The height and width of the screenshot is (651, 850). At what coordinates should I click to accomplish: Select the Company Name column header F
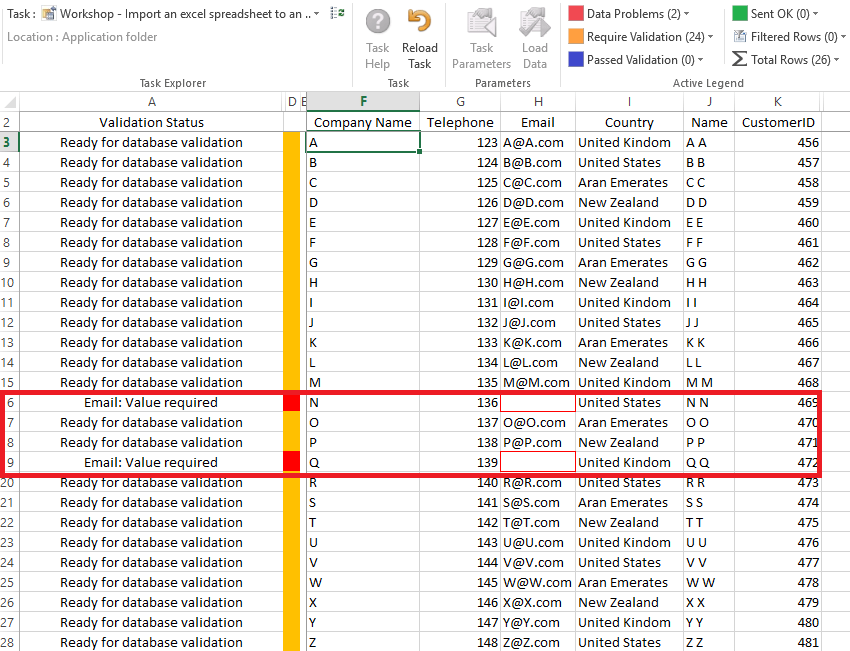(362, 101)
